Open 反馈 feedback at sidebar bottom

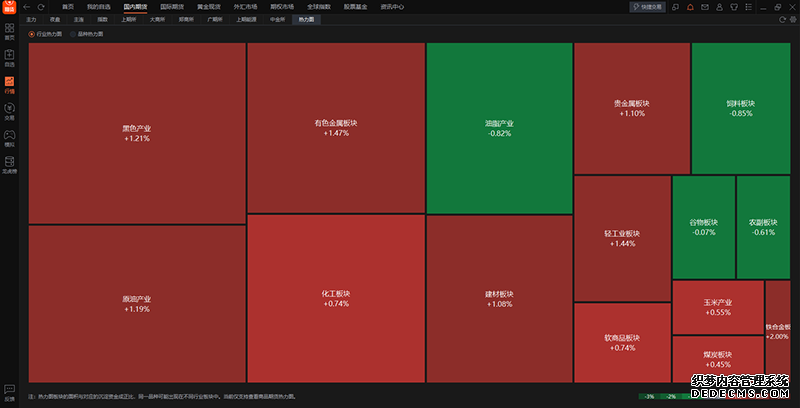9,393
